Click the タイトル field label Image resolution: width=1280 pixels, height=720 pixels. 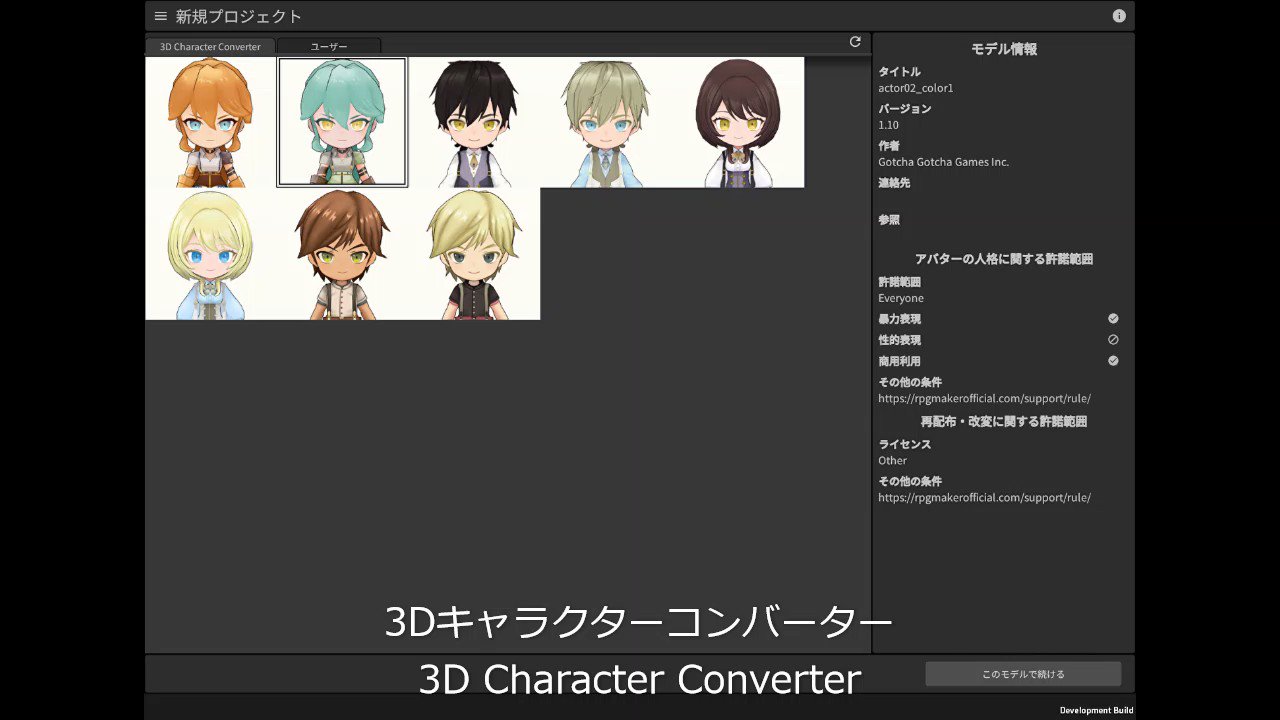[899, 72]
